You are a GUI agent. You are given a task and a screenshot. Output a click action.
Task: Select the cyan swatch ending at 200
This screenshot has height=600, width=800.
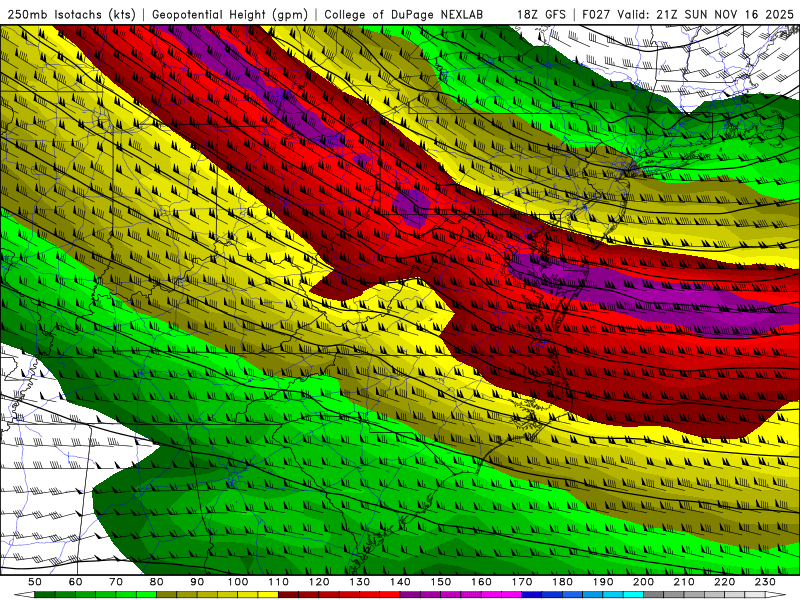[633, 595]
